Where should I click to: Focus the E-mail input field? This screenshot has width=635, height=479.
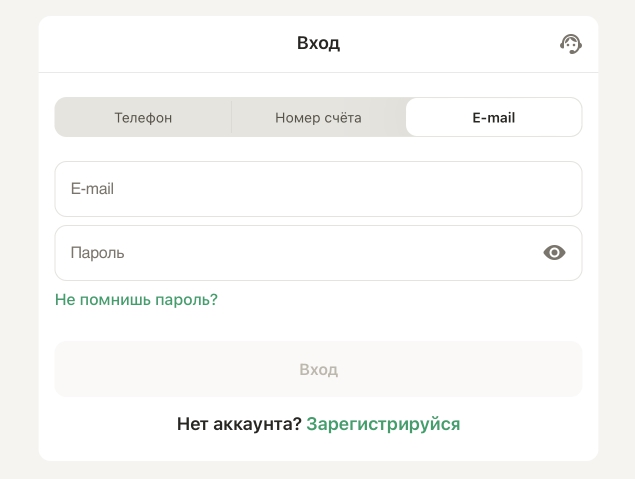tap(318, 189)
